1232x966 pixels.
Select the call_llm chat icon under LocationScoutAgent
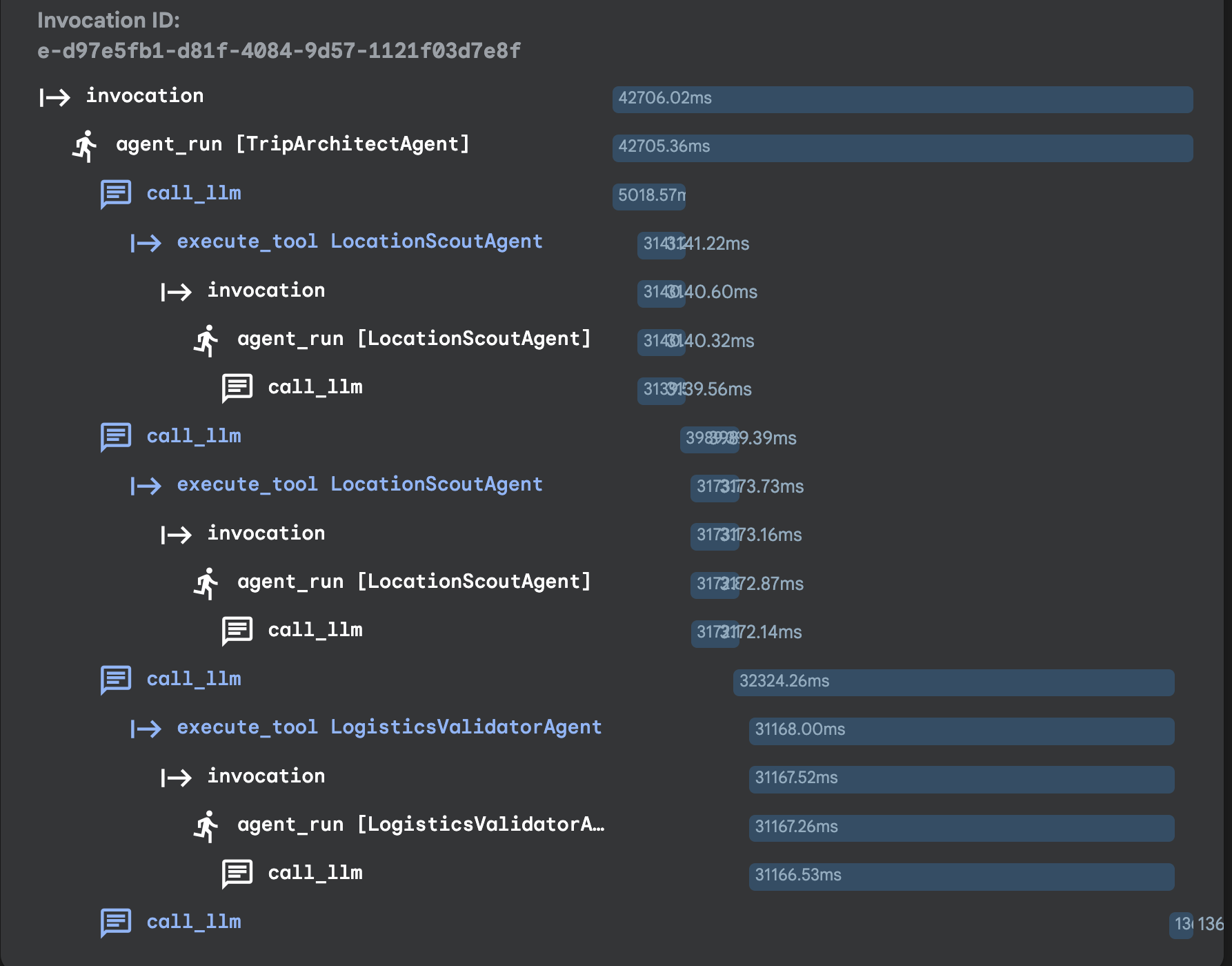[235, 387]
